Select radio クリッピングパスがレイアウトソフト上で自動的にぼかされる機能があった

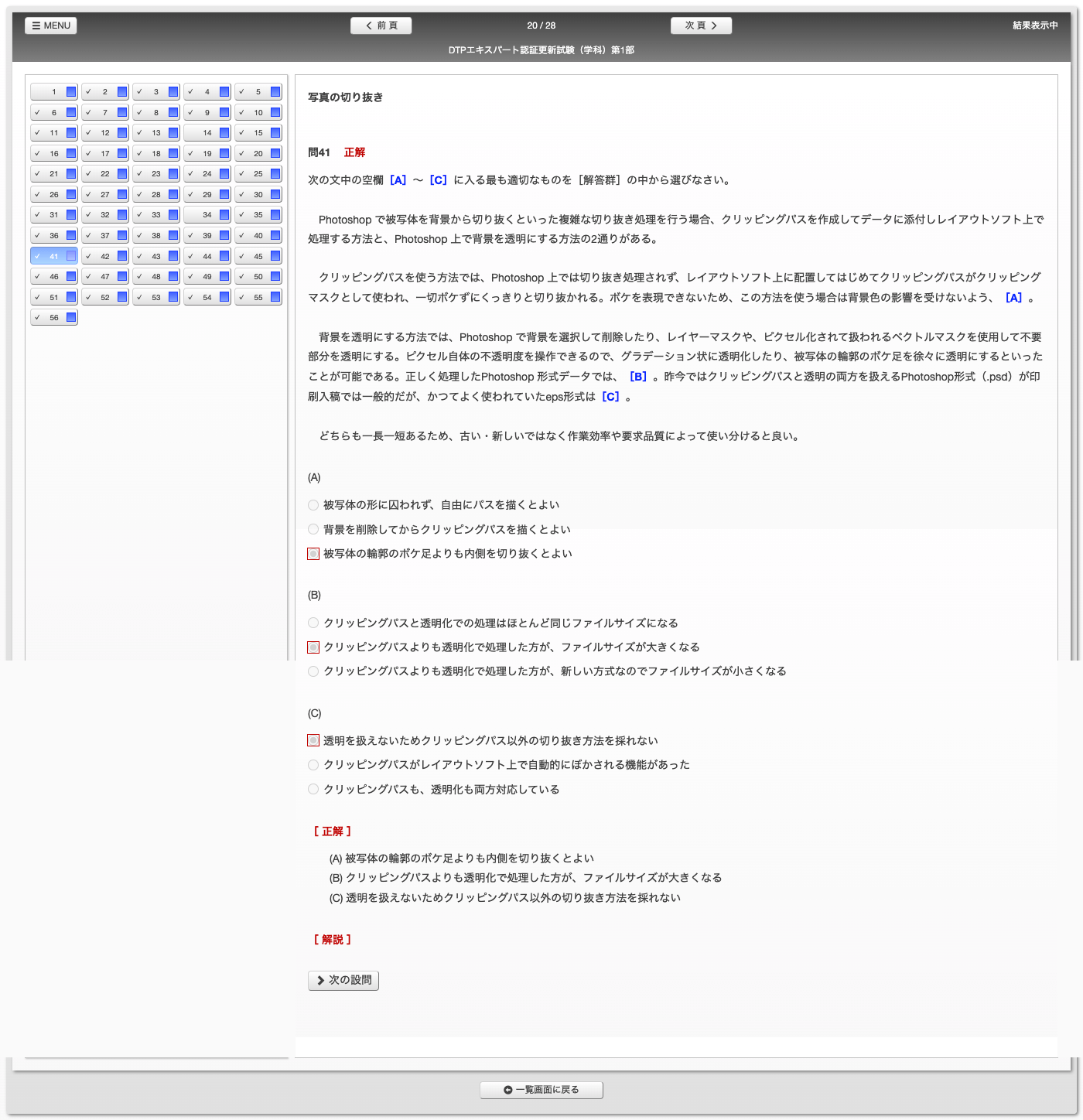(x=313, y=765)
